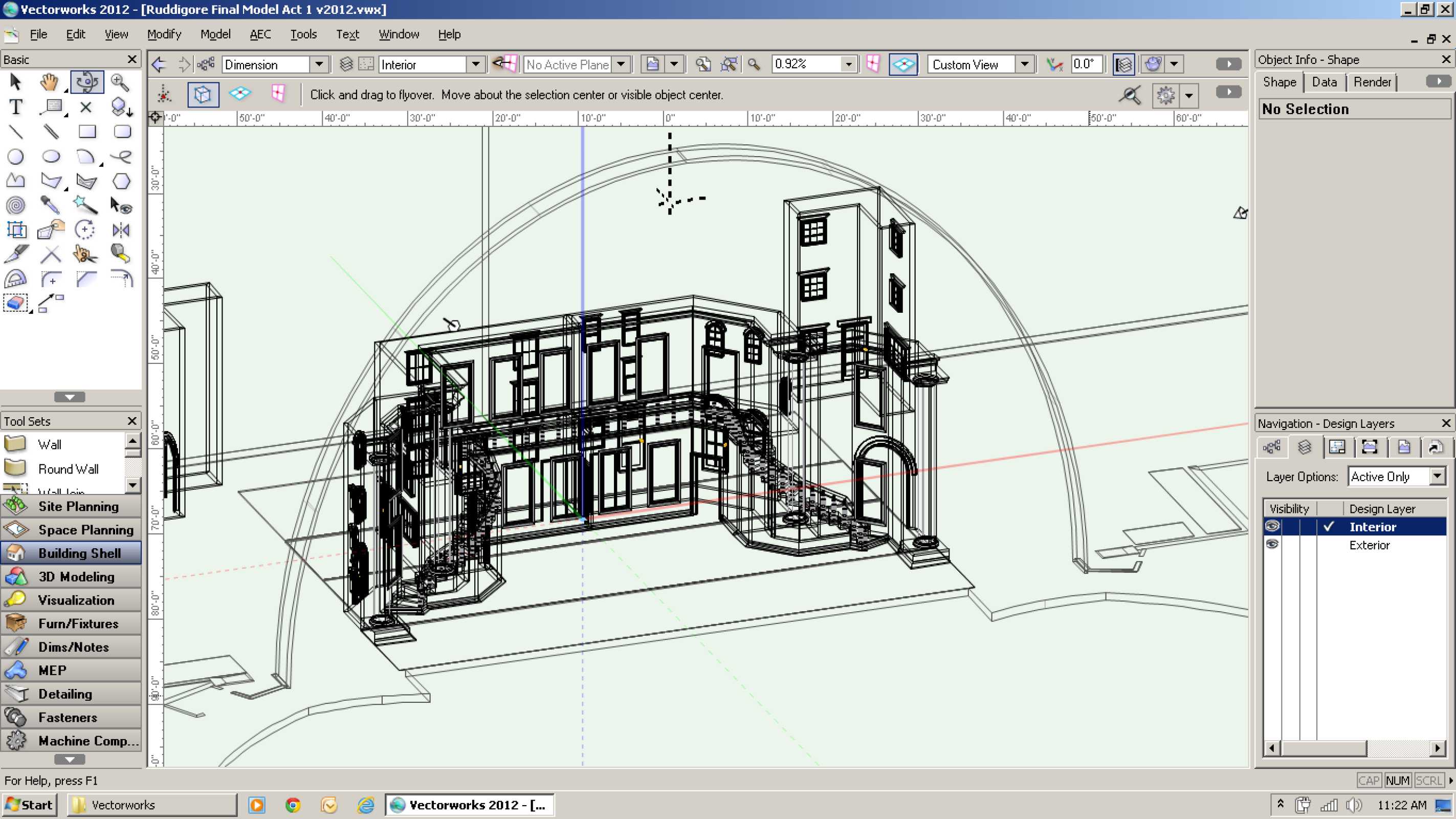Open the Dimension class dropdown
This screenshot has width=1456, height=819.
point(319,64)
